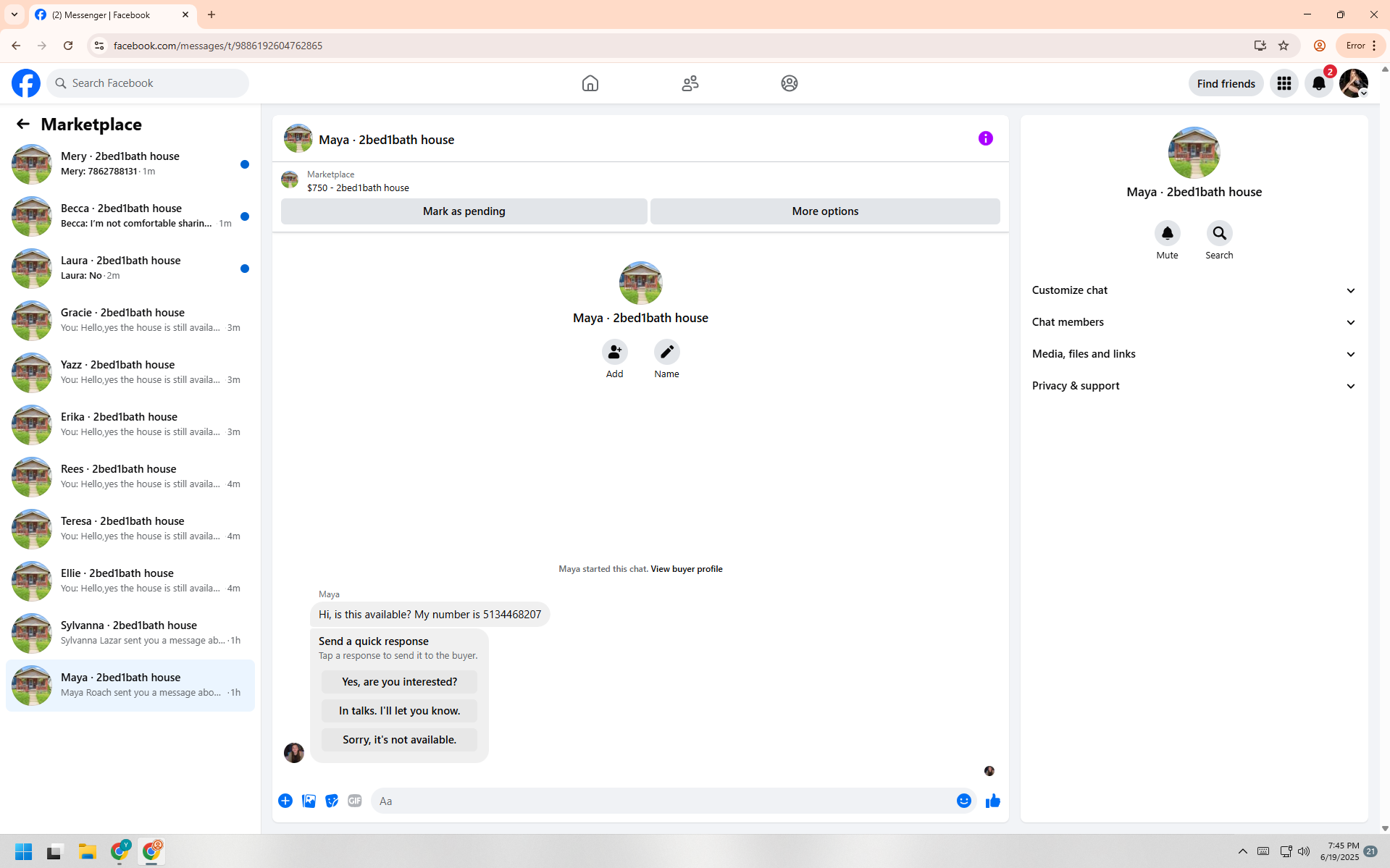Click the house thumbnail in chat header
Image resolution: width=1390 pixels, height=868 pixels.
pyautogui.click(x=298, y=138)
